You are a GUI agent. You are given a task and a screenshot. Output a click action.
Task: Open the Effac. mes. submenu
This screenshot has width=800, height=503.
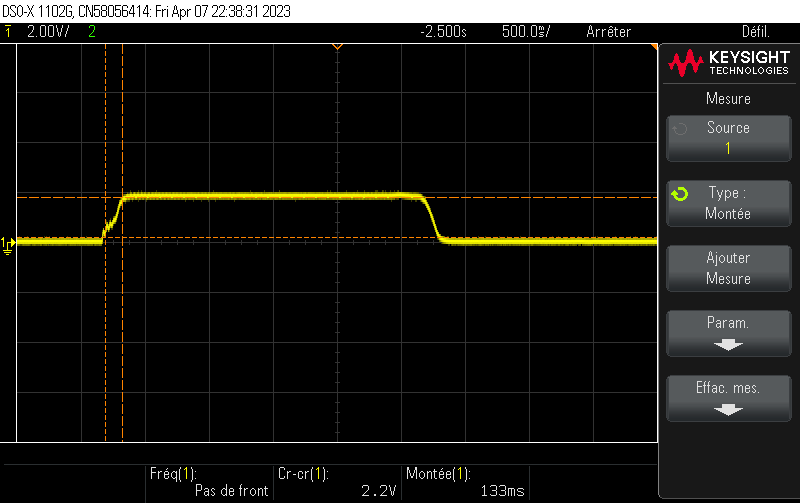click(729, 398)
